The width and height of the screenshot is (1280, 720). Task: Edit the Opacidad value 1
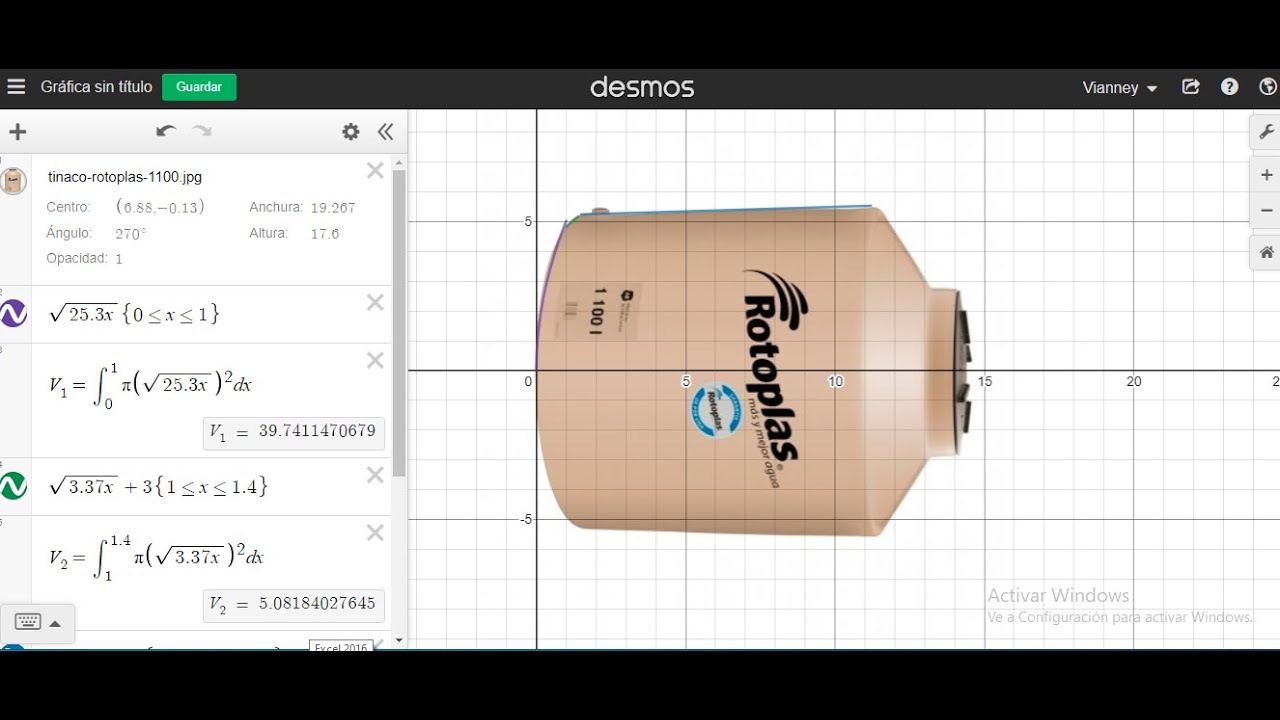(119, 258)
